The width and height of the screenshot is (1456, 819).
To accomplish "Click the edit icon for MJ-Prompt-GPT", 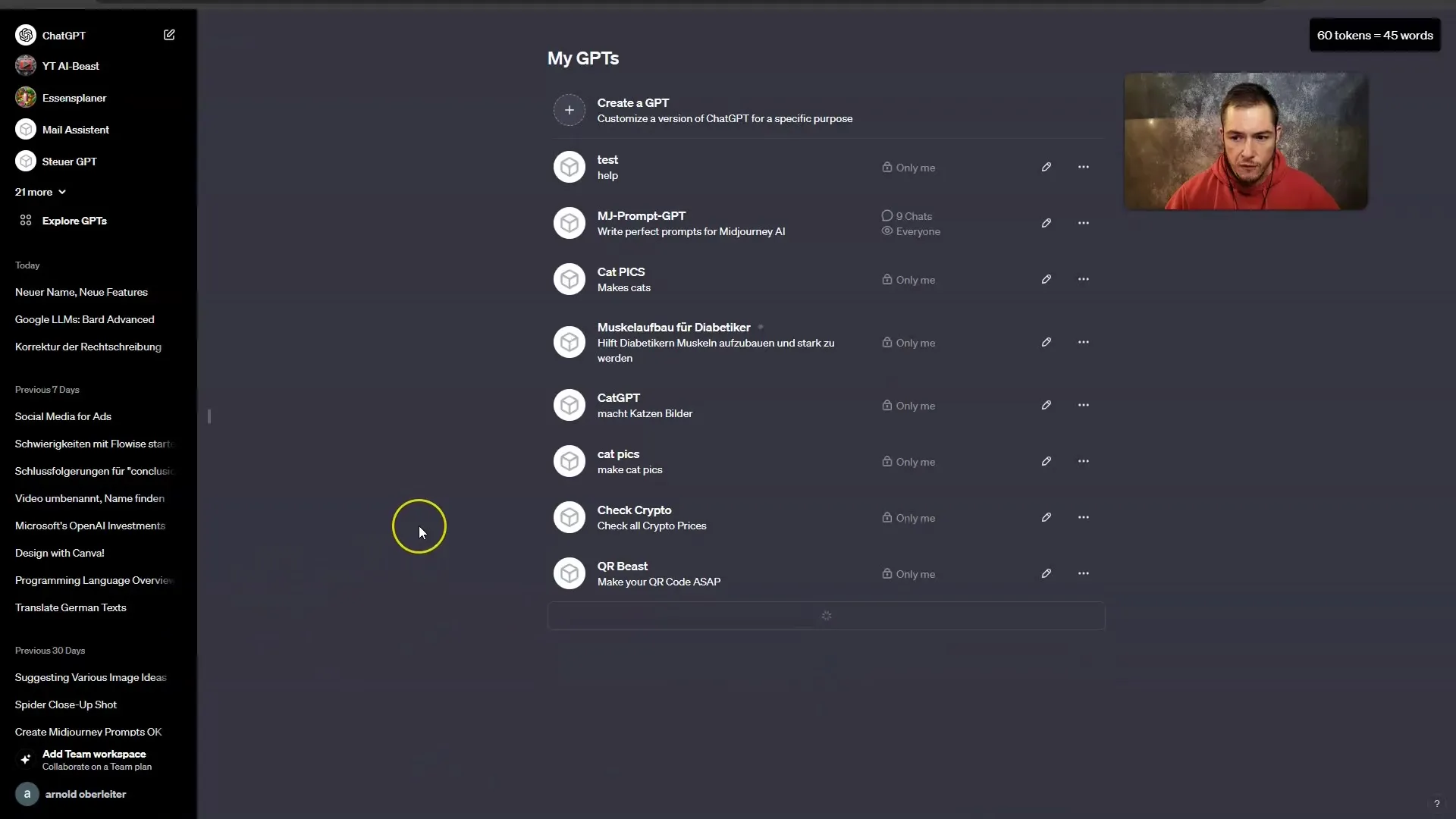I will click(1046, 222).
